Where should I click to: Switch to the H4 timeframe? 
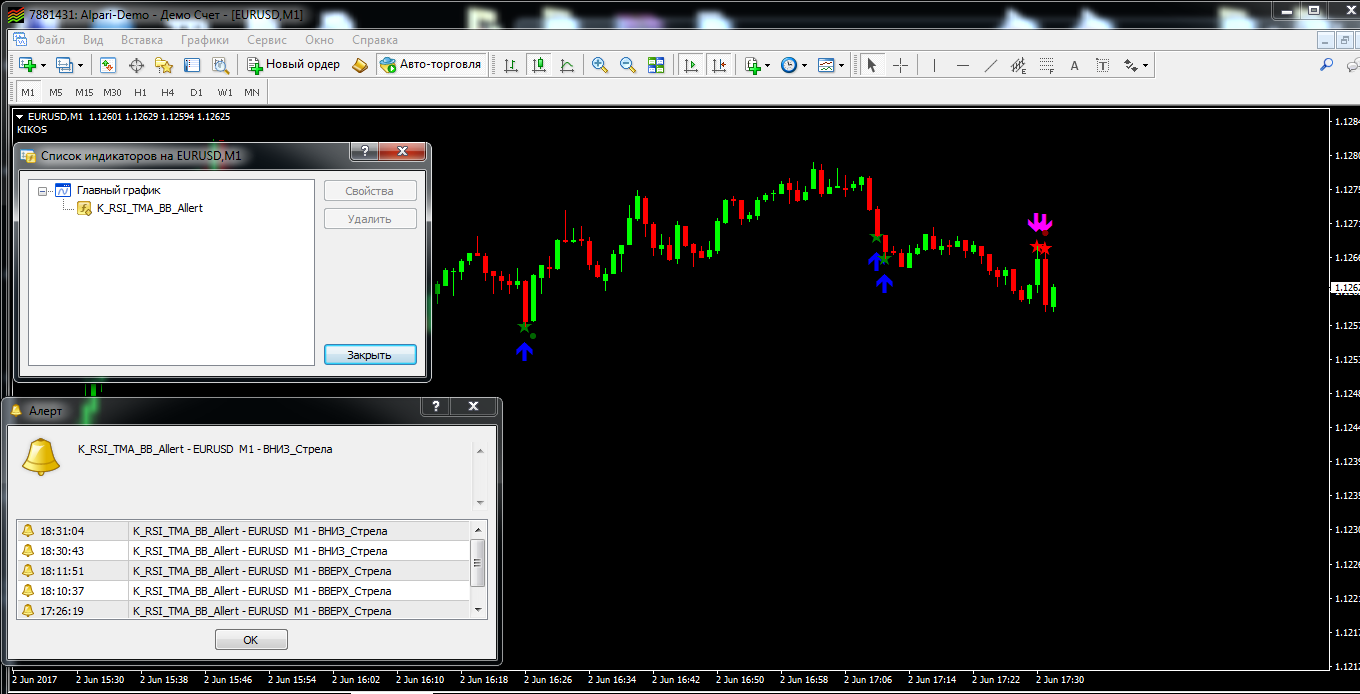[x=168, y=92]
